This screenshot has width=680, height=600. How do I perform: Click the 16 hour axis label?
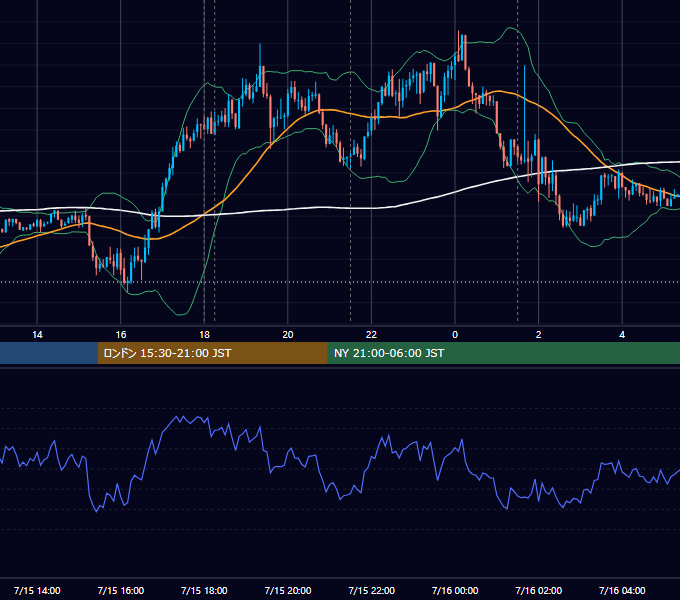pyautogui.click(x=121, y=335)
